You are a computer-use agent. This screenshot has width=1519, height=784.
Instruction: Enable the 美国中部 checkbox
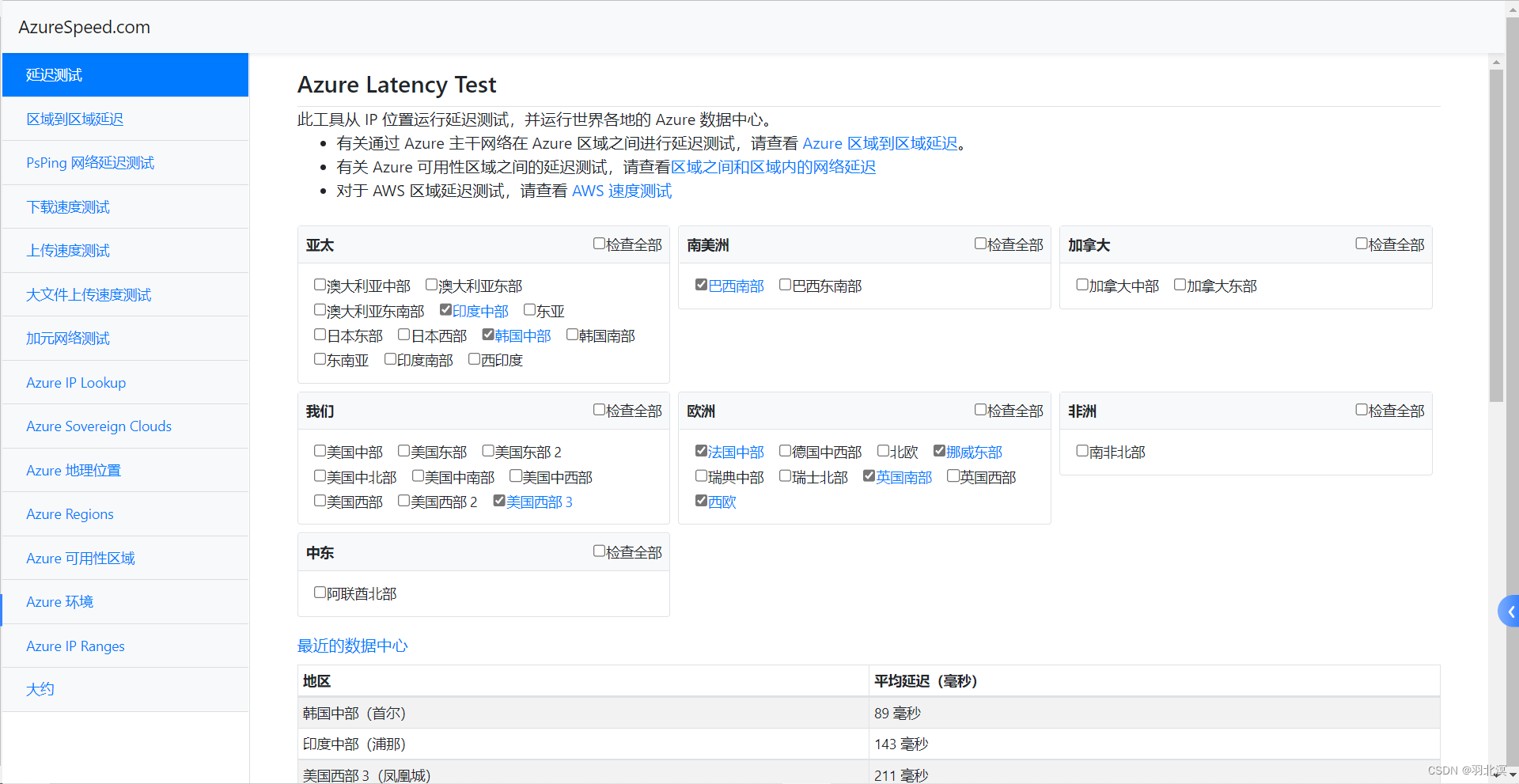[320, 451]
